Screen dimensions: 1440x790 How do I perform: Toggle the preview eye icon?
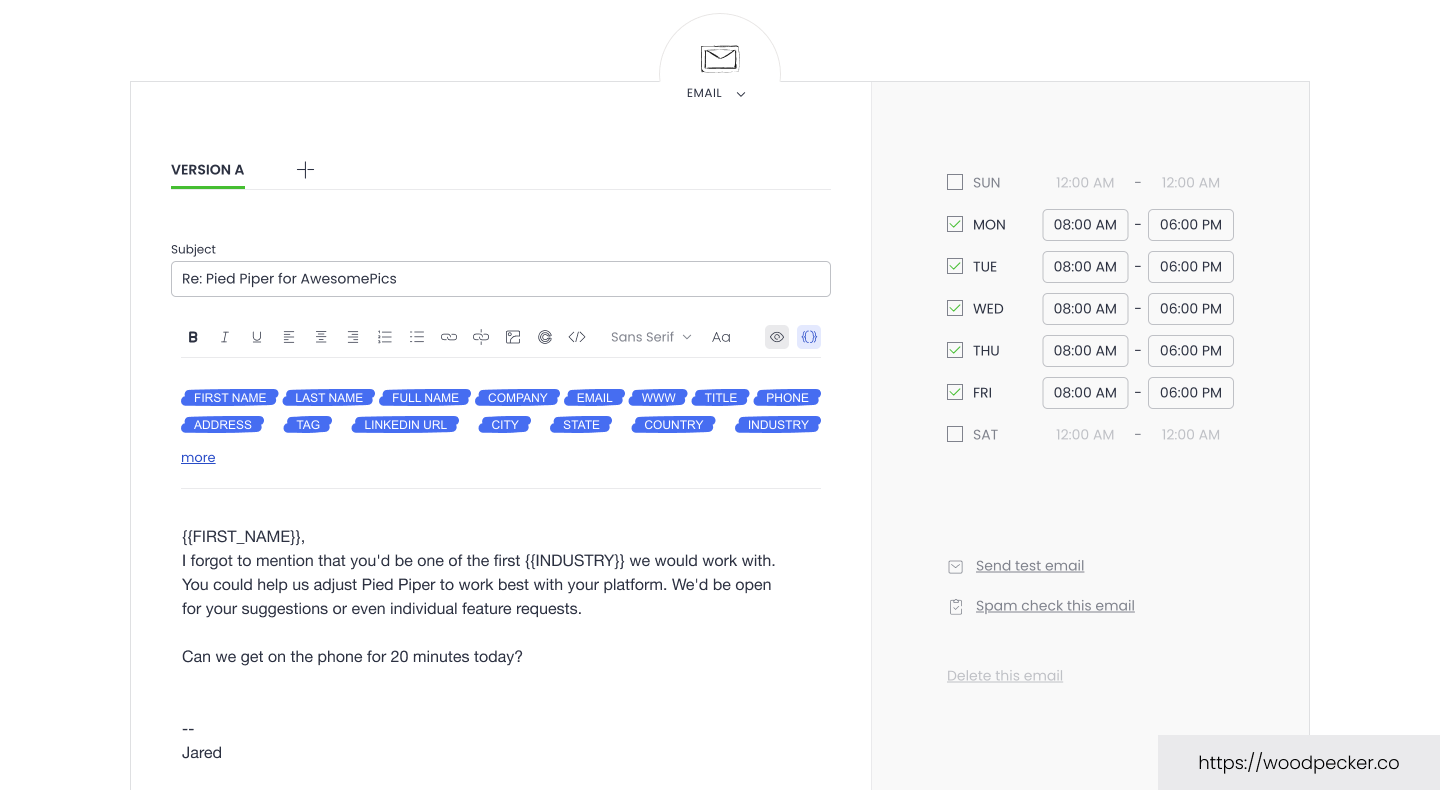click(x=777, y=337)
